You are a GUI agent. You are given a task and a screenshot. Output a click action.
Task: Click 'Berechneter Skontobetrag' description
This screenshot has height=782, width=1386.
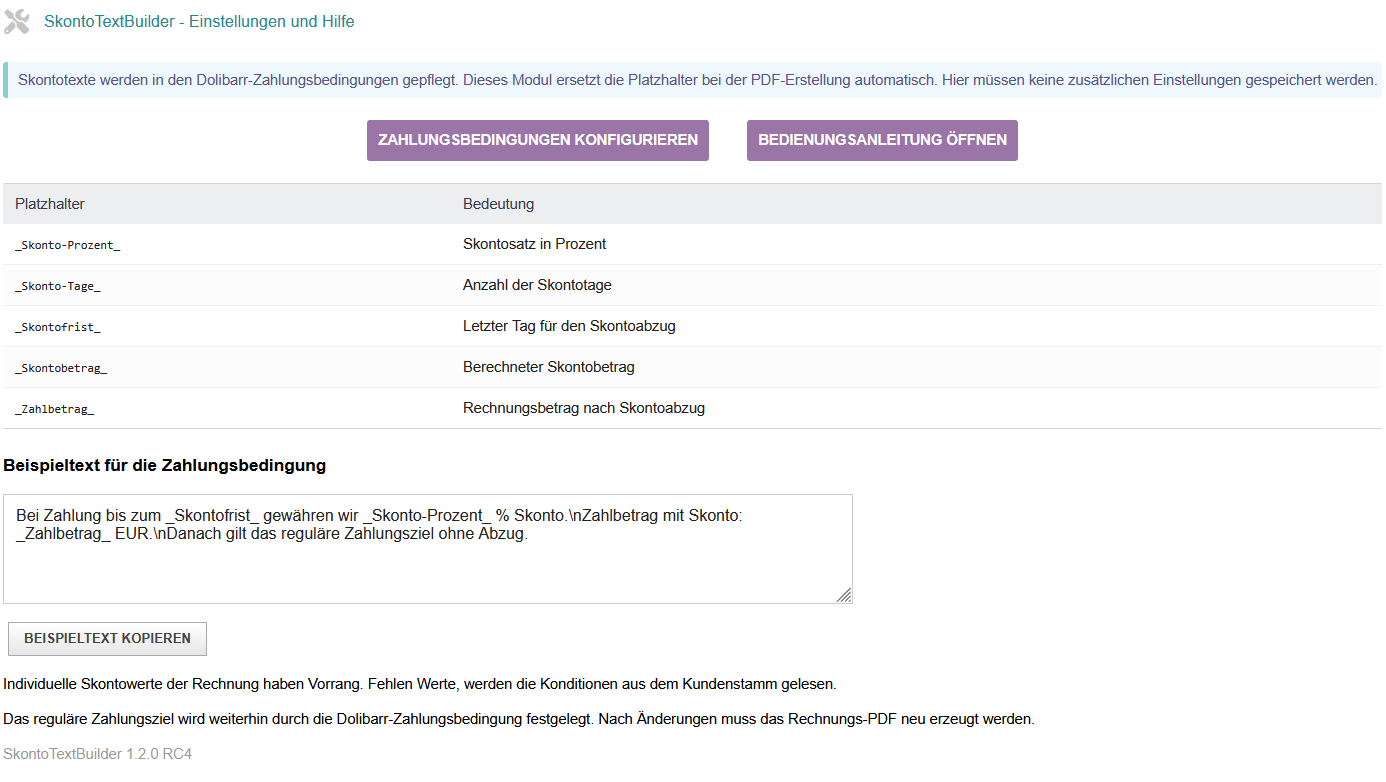click(x=549, y=367)
